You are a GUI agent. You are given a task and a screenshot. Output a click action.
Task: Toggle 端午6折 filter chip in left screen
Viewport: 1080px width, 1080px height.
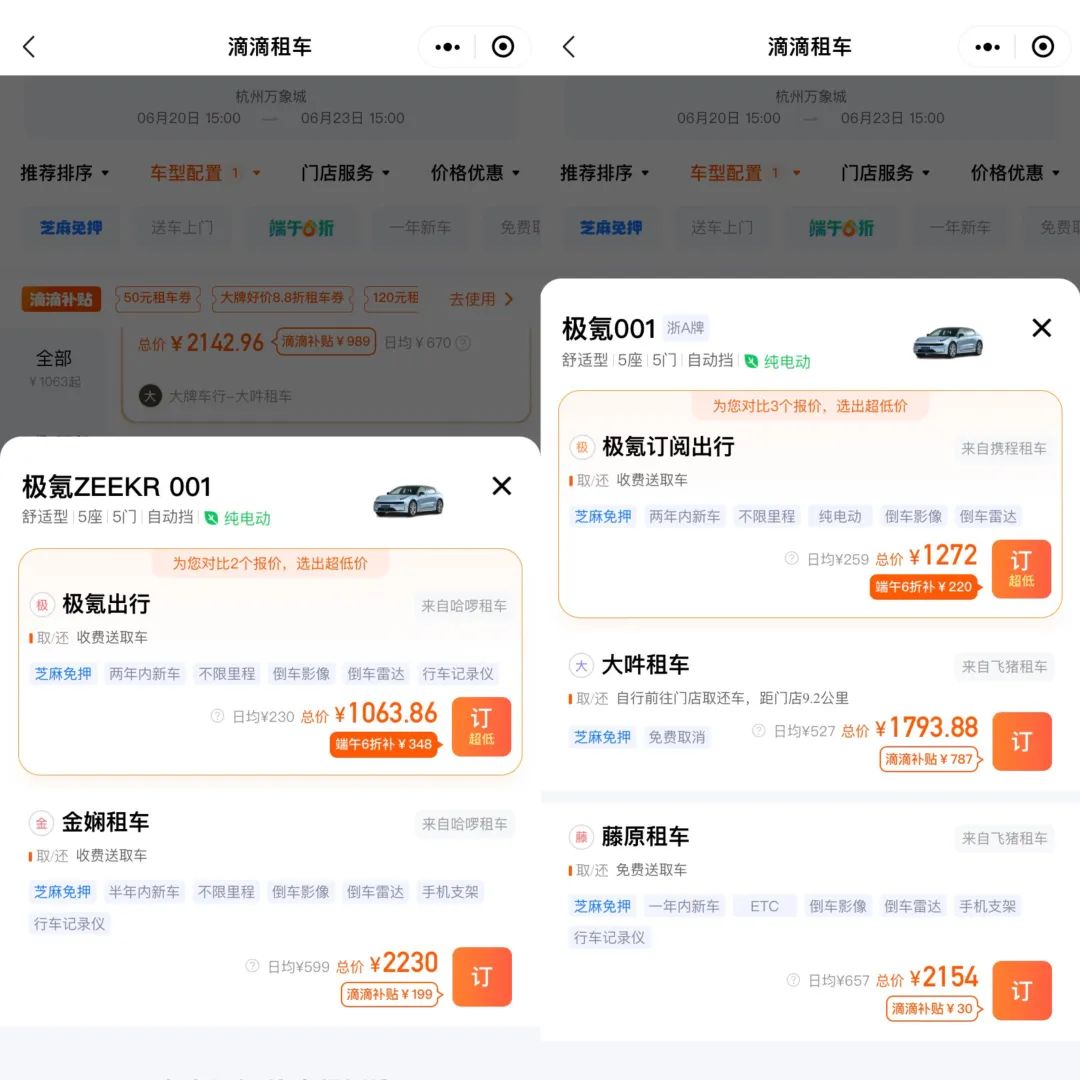point(301,227)
